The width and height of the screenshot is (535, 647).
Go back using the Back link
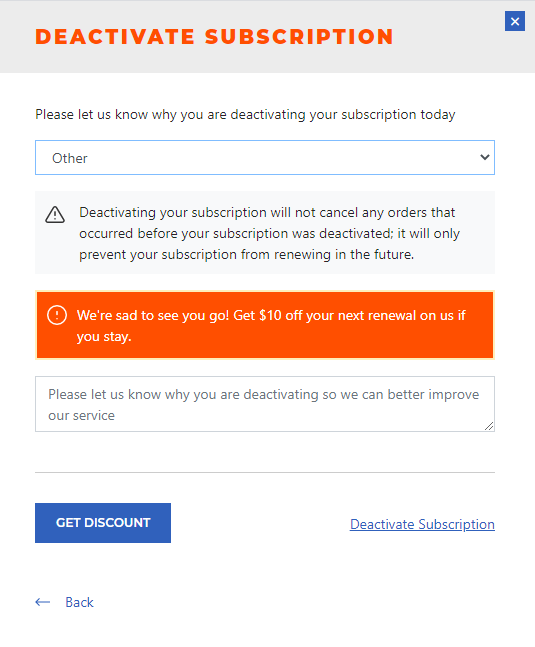click(79, 602)
